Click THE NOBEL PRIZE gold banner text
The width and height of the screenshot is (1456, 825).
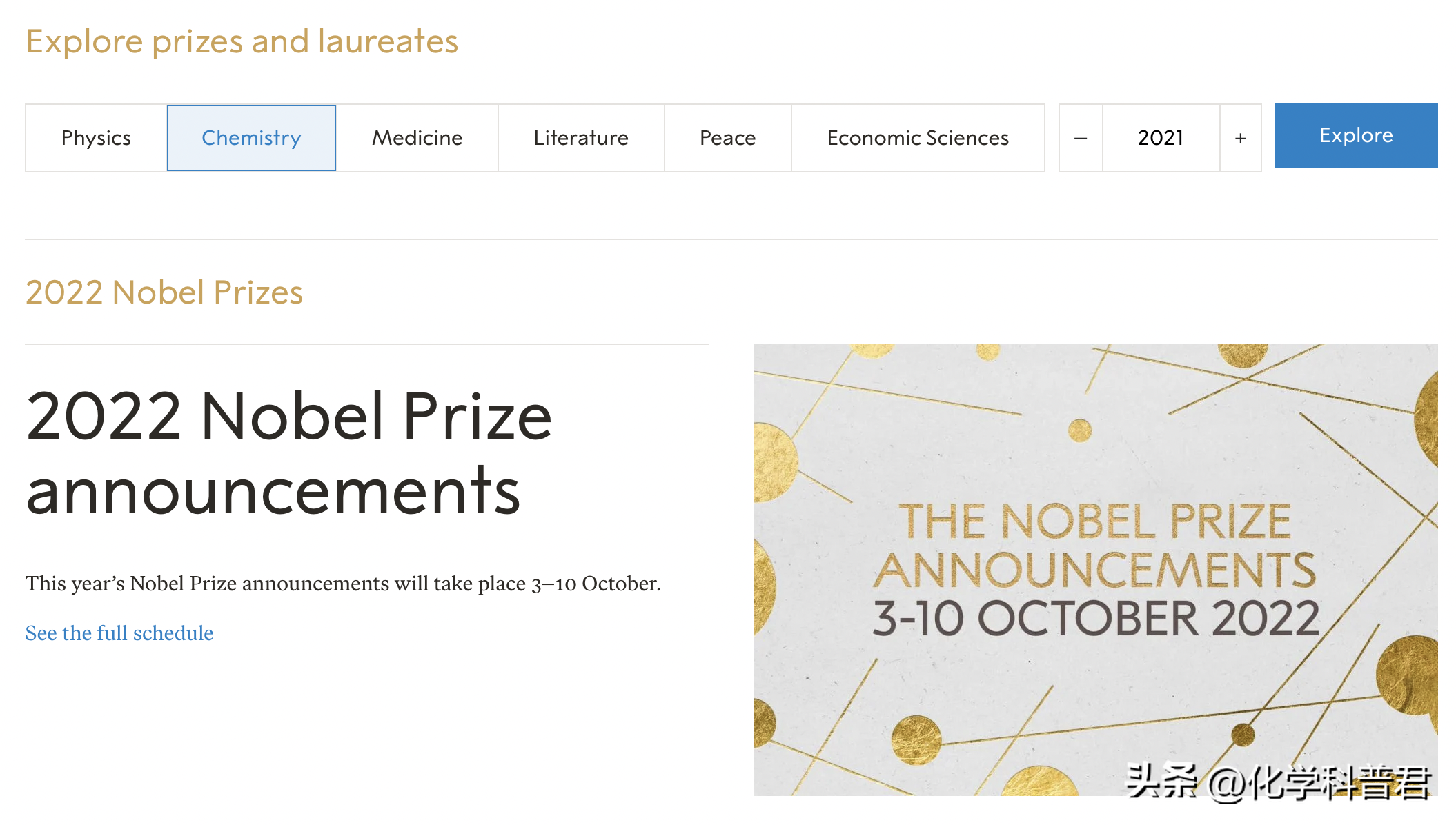pyautogui.click(x=1094, y=521)
